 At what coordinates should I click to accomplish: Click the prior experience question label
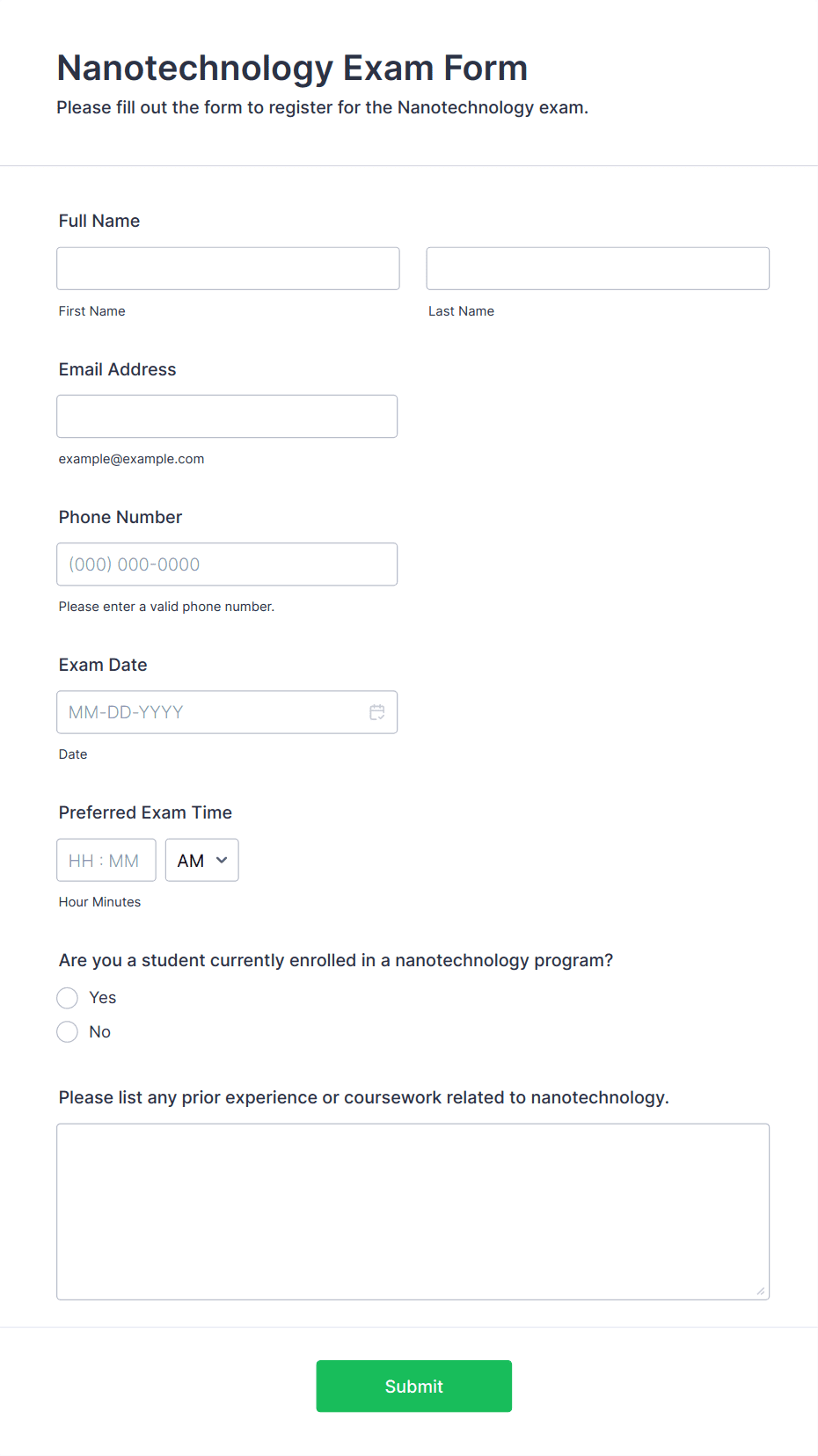[x=363, y=1097]
